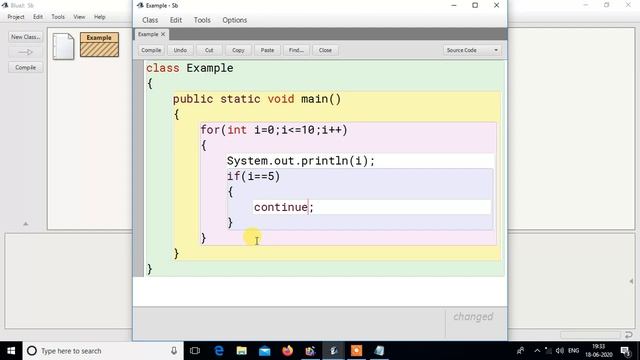Image resolution: width=640 pixels, height=360 pixels.
Task: Click the if(i==5) line
Action: point(253,176)
